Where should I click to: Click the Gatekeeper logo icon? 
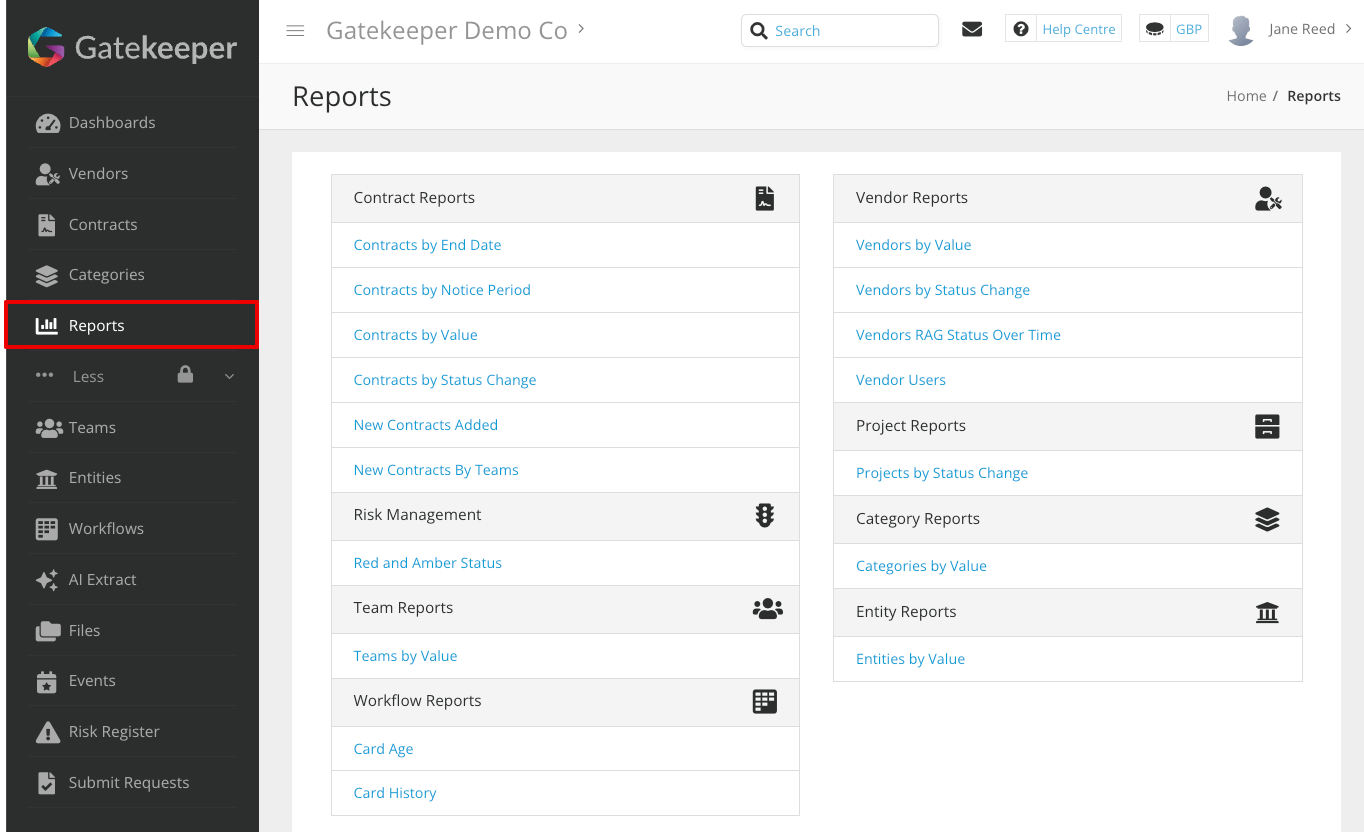(x=46, y=46)
